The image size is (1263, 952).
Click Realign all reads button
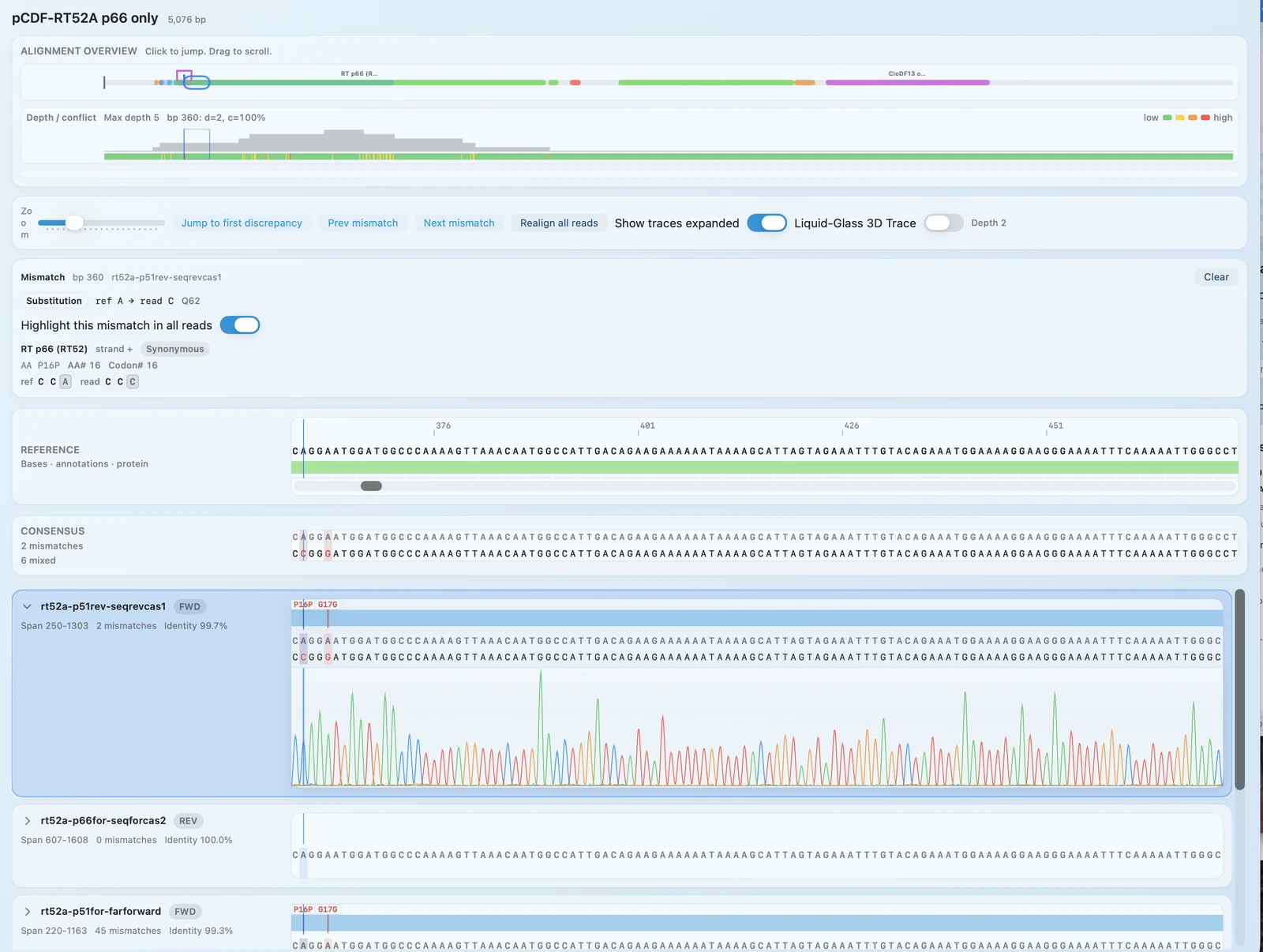(x=559, y=223)
